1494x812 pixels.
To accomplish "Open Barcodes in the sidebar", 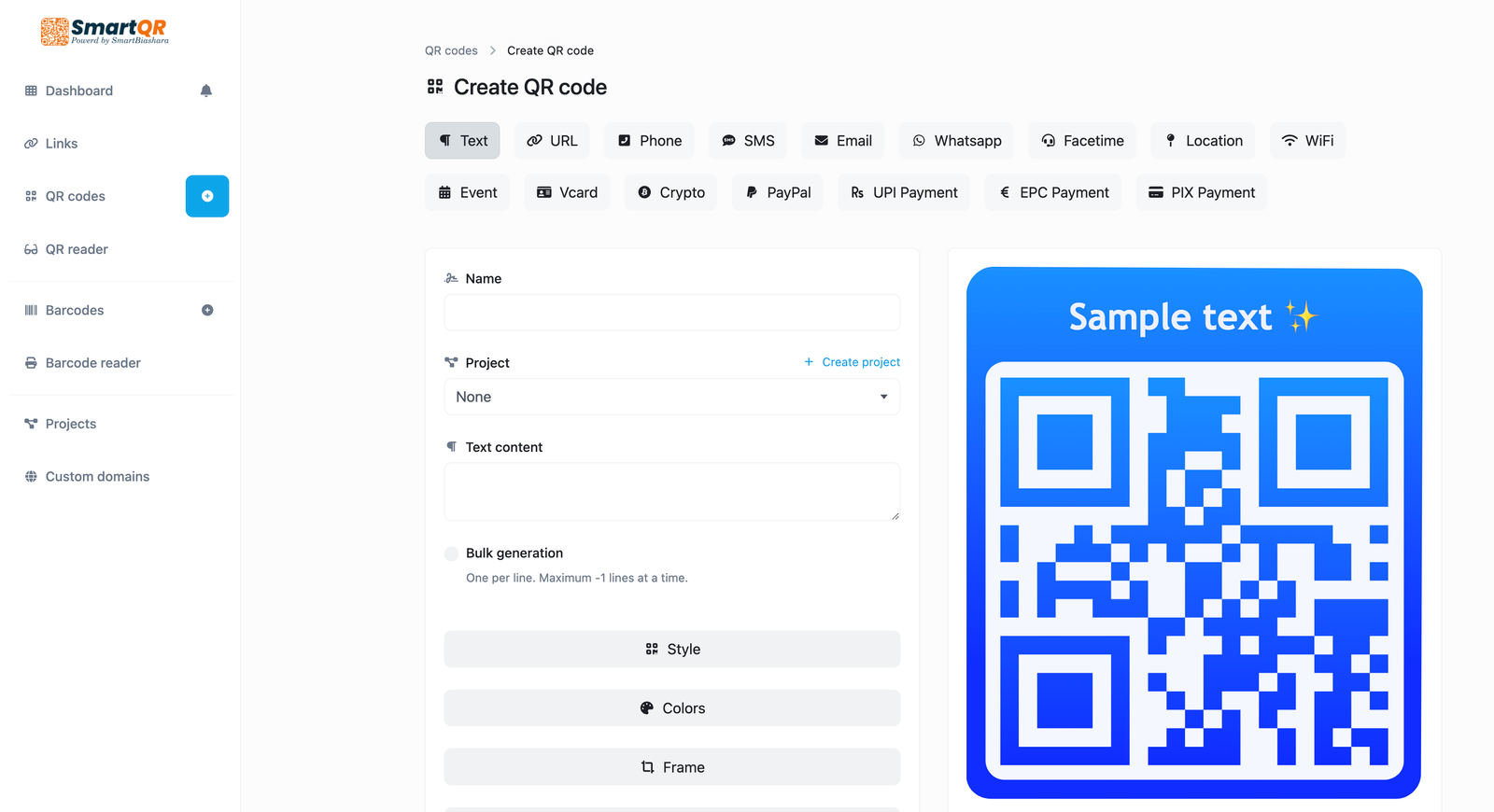I will click(x=64, y=310).
